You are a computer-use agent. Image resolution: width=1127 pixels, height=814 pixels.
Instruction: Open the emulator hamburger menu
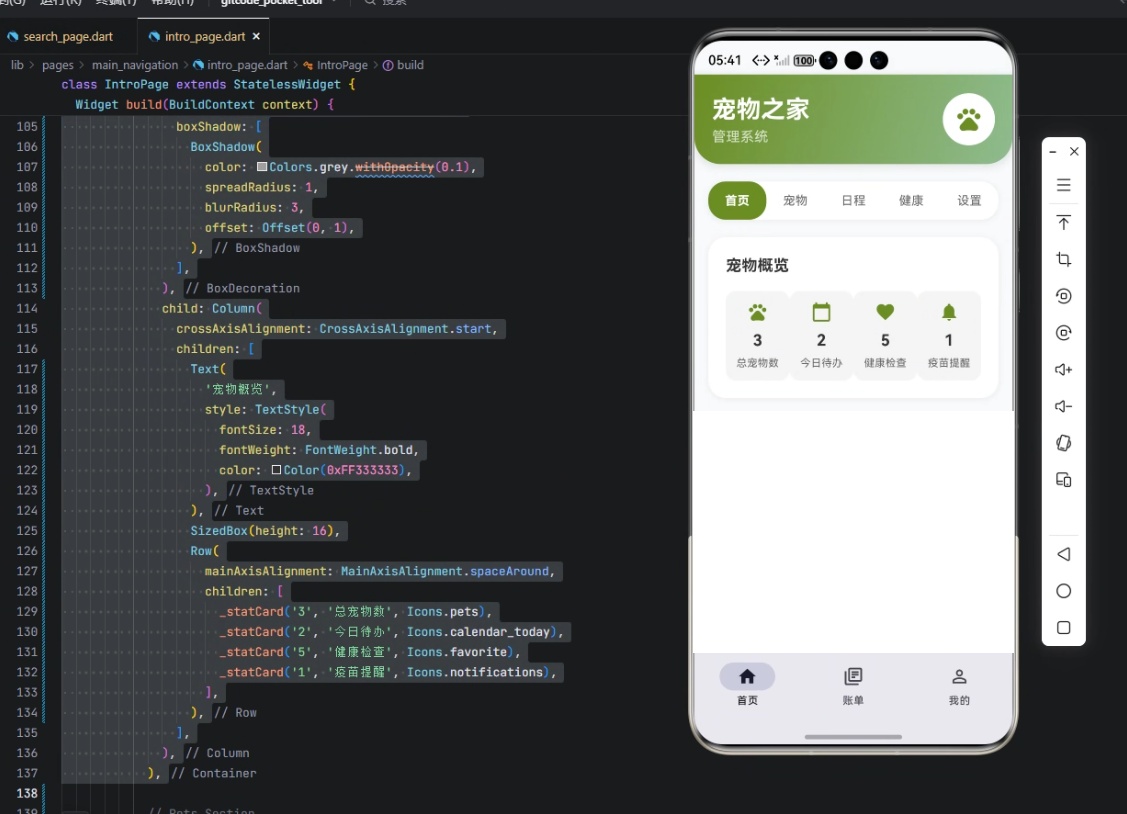[x=1064, y=185]
